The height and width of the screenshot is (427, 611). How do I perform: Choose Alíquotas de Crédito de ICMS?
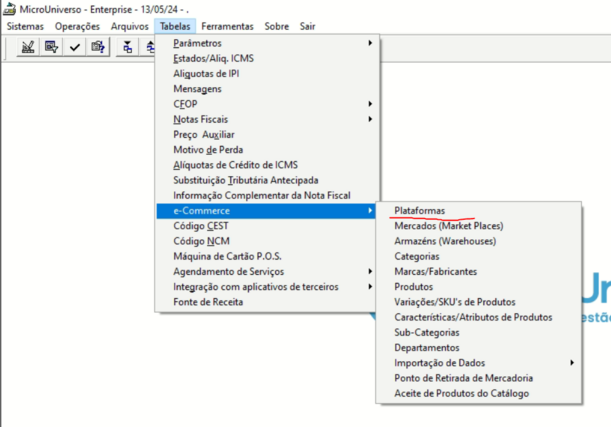[267, 165]
